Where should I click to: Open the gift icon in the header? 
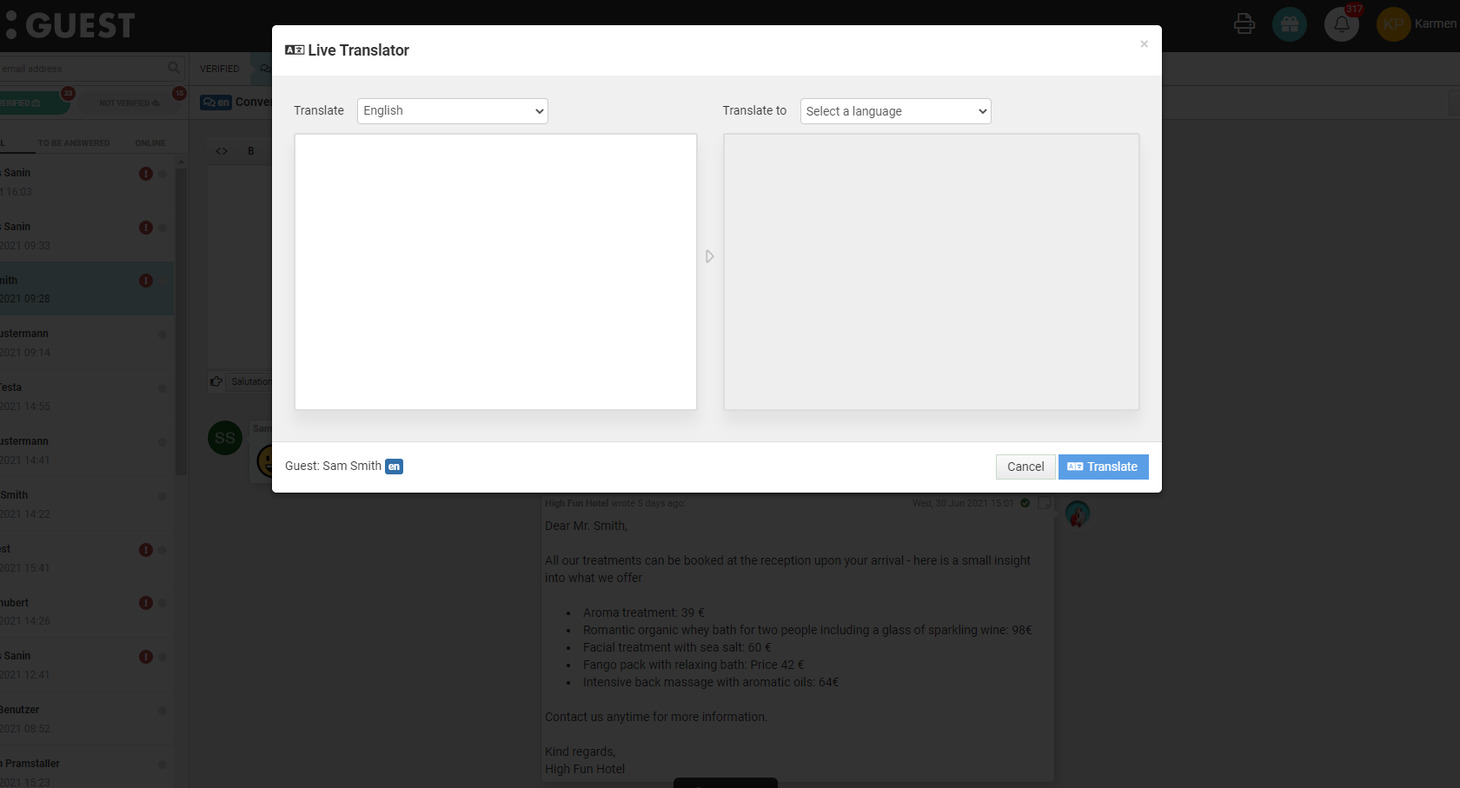tap(1290, 24)
